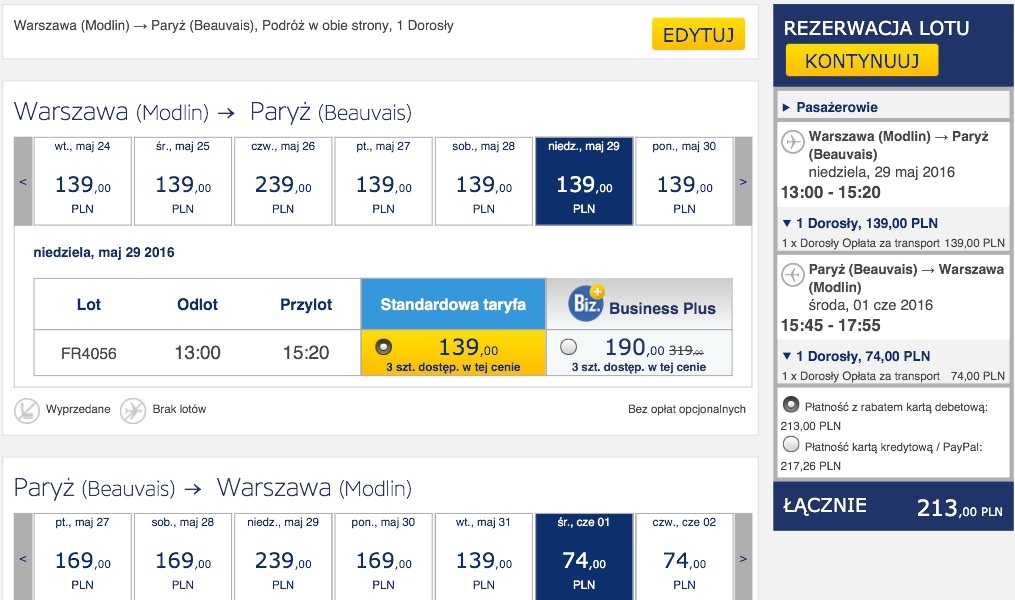Choose payment by credit card / PayPal
Screen dimensions: 1015x600
click(x=791, y=445)
